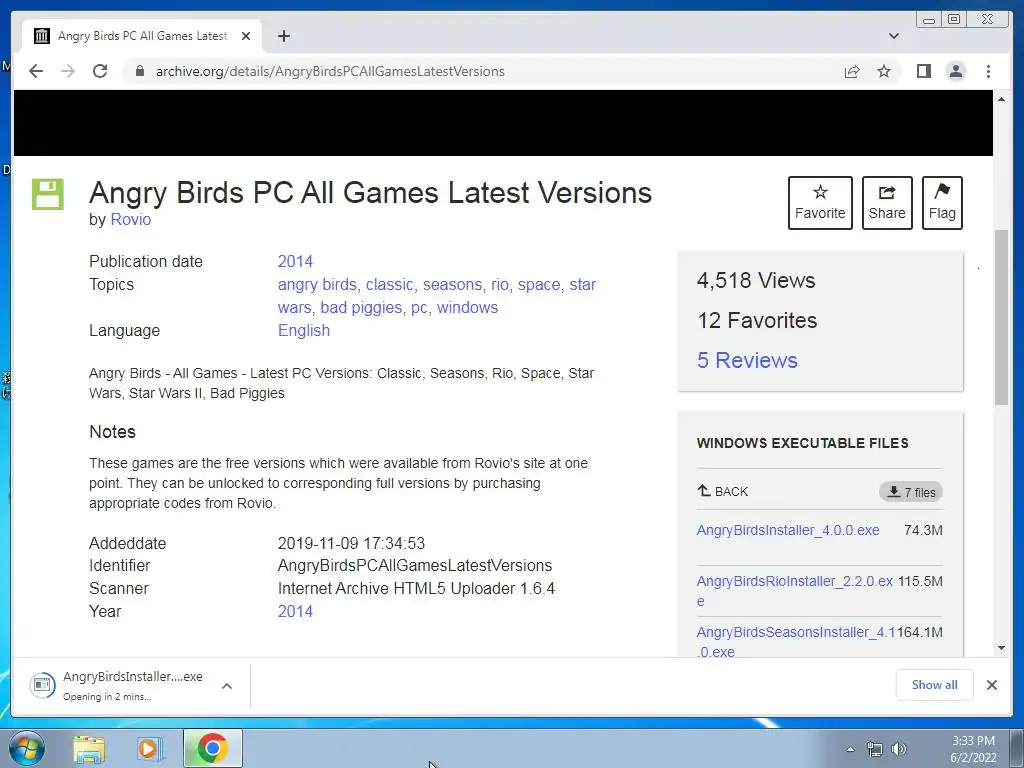Close the downloads bar

coord(991,685)
